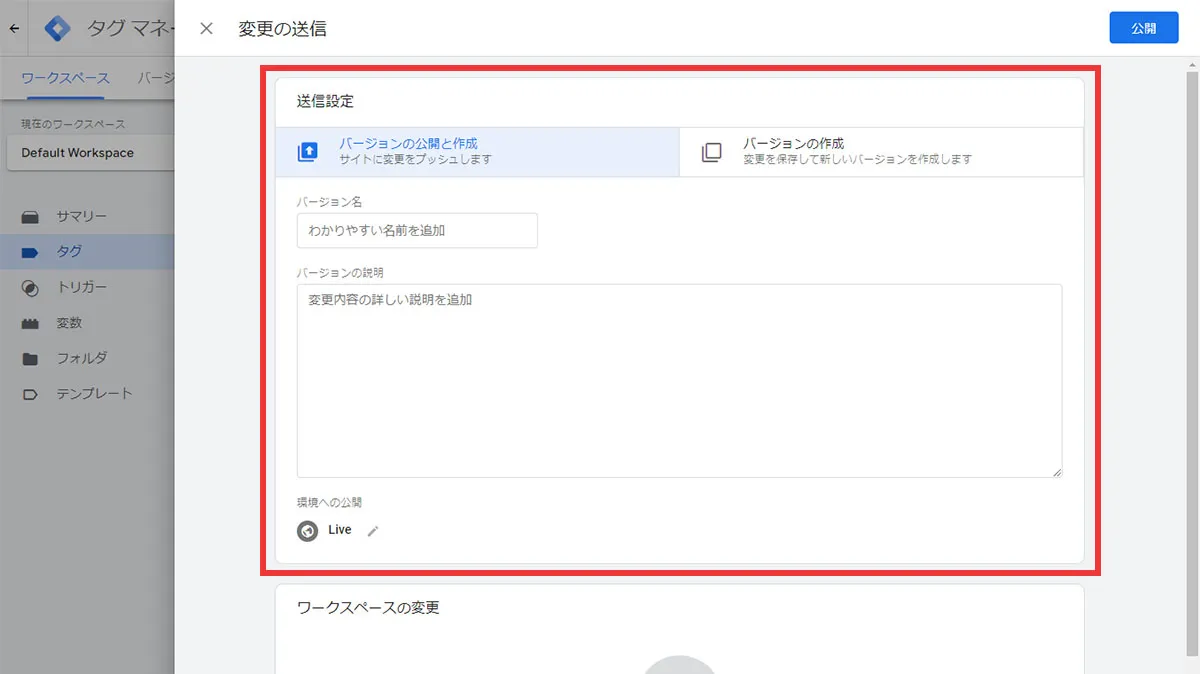This screenshot has height=674, width=1200.
Task: Switch to the バージョン tab
Action: tap(156, 76)
